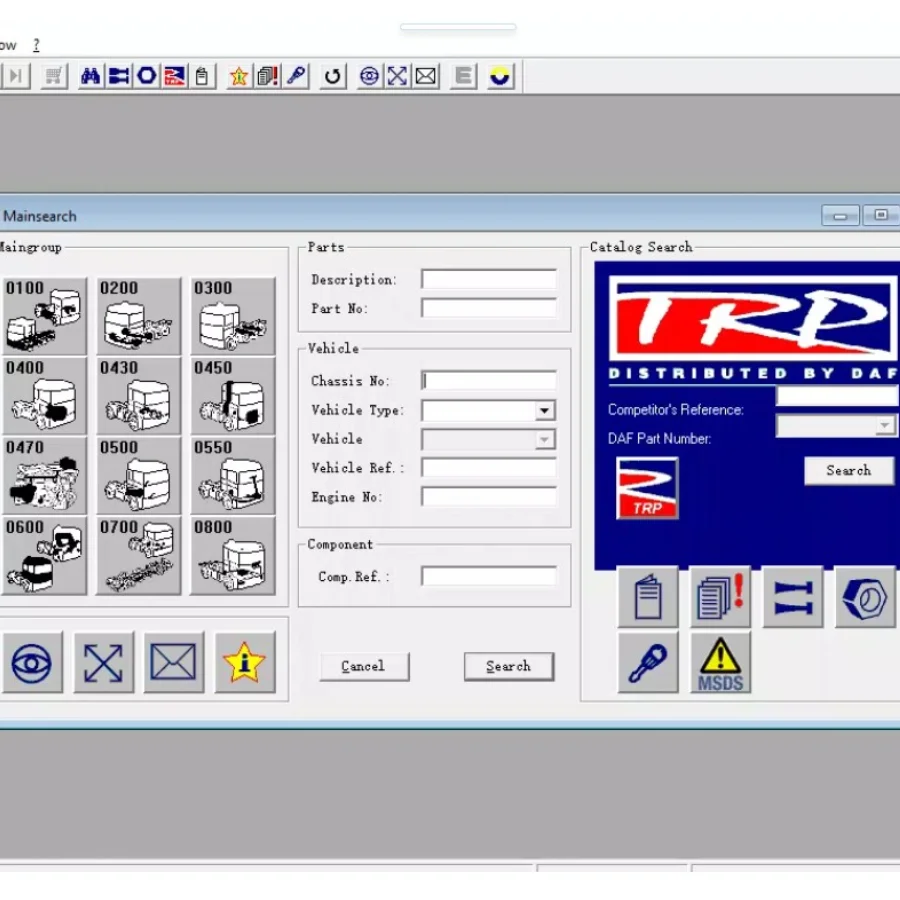900x900 pixels.
Task: Click the Search button beside Cancel
Action: pyautogui.click(x=509, y=666)
